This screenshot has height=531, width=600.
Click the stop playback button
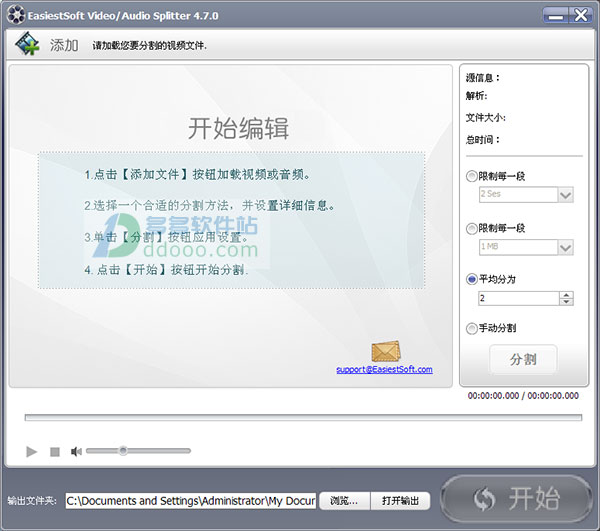[x=55, y=452]
